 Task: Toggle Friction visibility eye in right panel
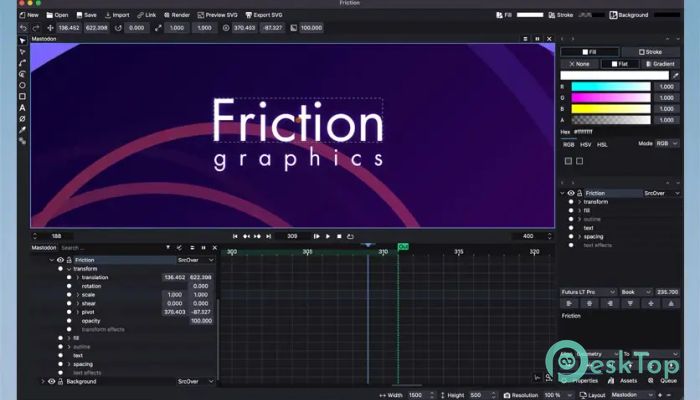coord(571,193)
